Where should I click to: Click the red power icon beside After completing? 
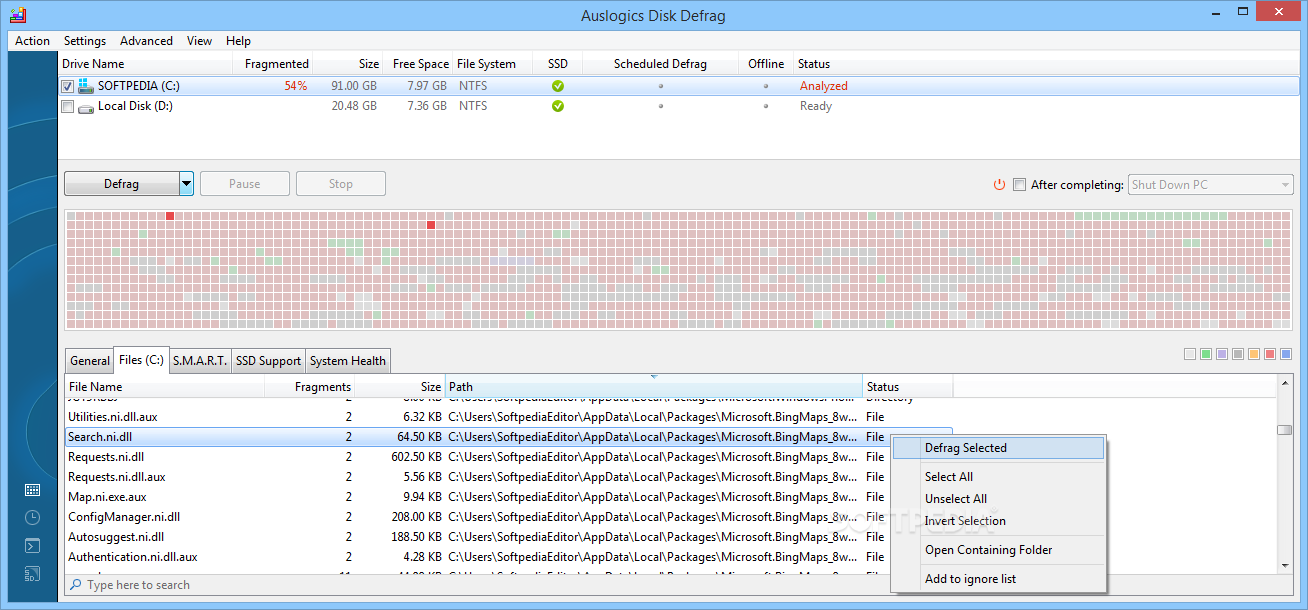(x=999, y=184)
